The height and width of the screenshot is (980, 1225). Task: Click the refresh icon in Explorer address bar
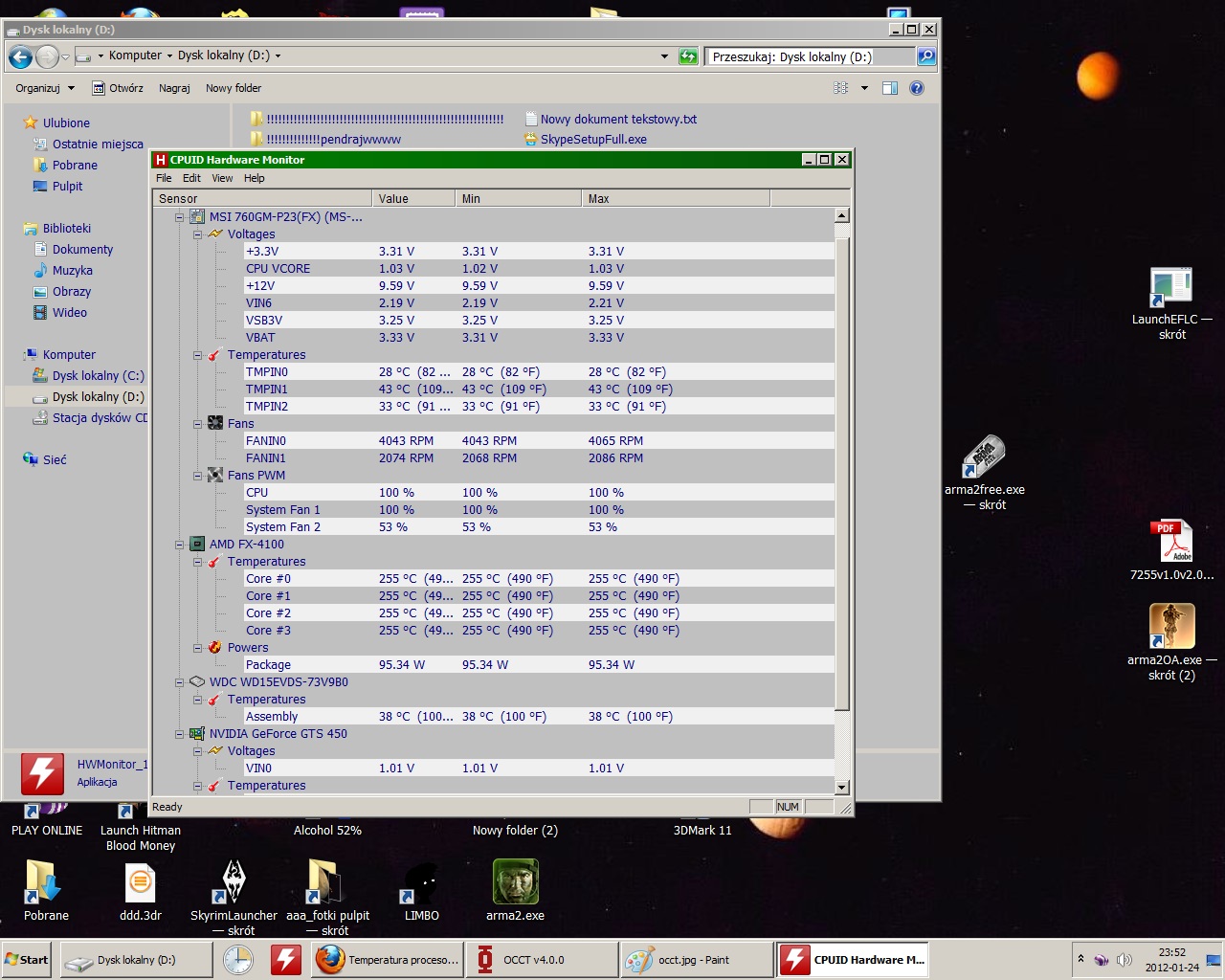(x=688, y=56)
